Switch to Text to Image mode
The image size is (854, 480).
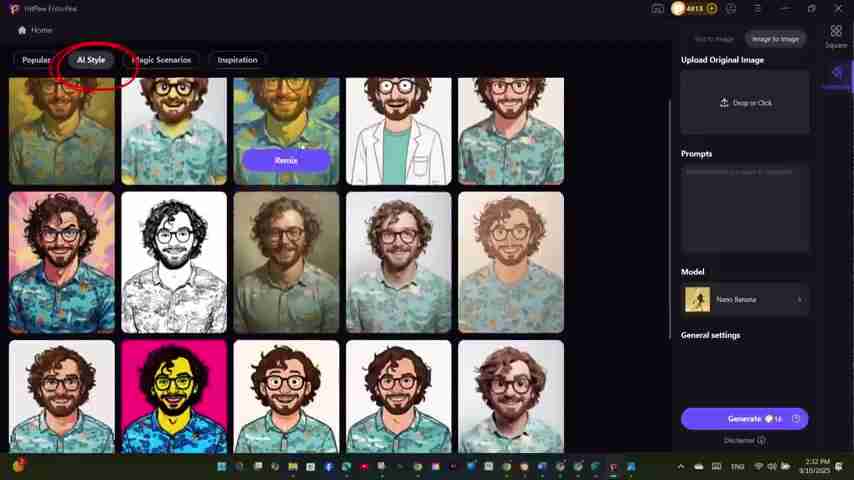714,39
